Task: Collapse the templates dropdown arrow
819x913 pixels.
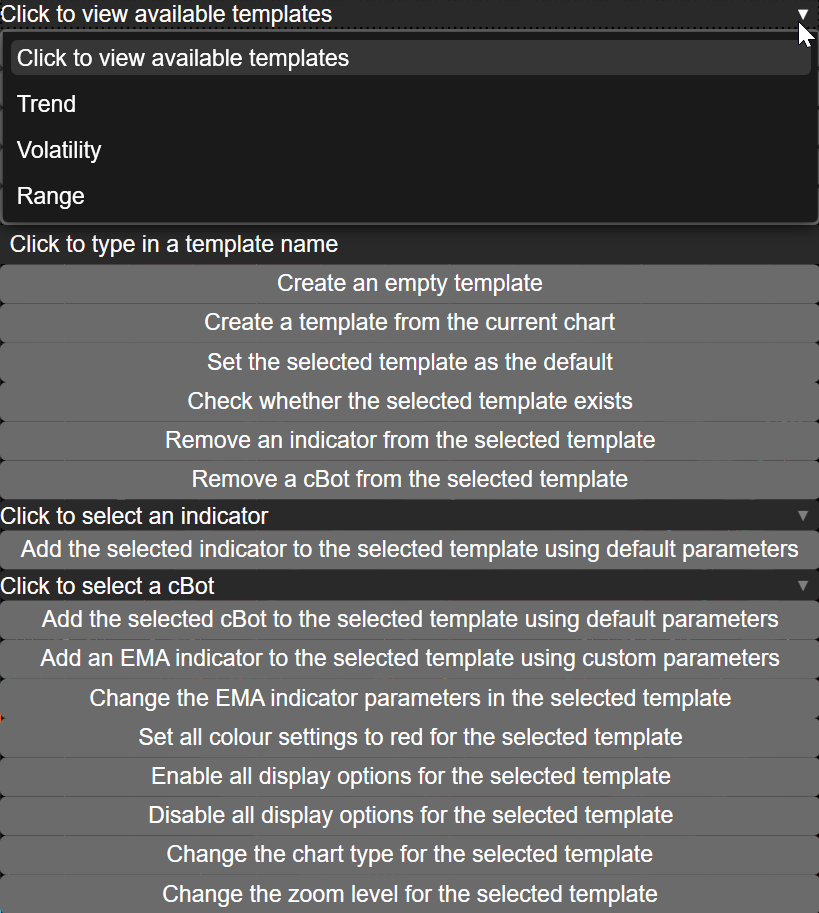Action: click(x=802, y=14)
